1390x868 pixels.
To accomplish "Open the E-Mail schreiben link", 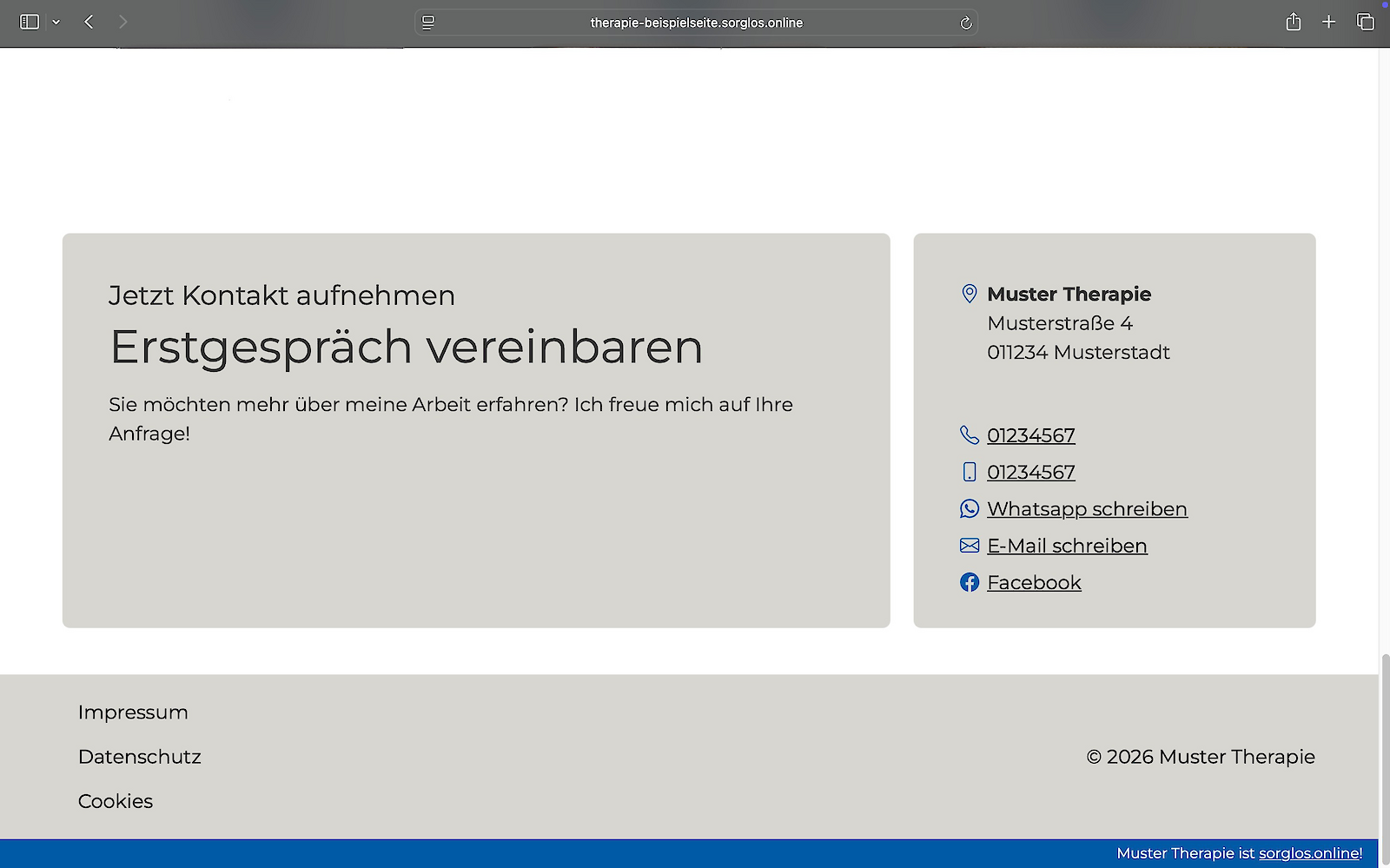I will 1067,546.
